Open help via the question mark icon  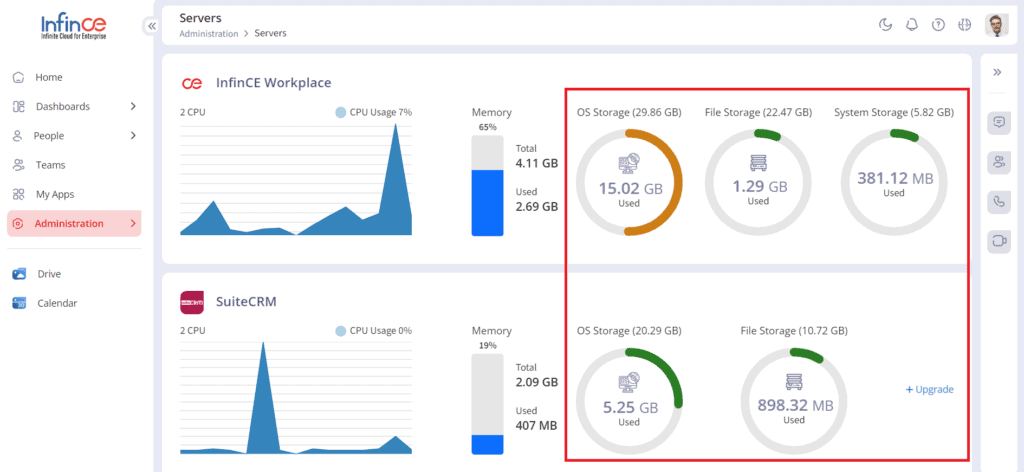coord(938,25)
